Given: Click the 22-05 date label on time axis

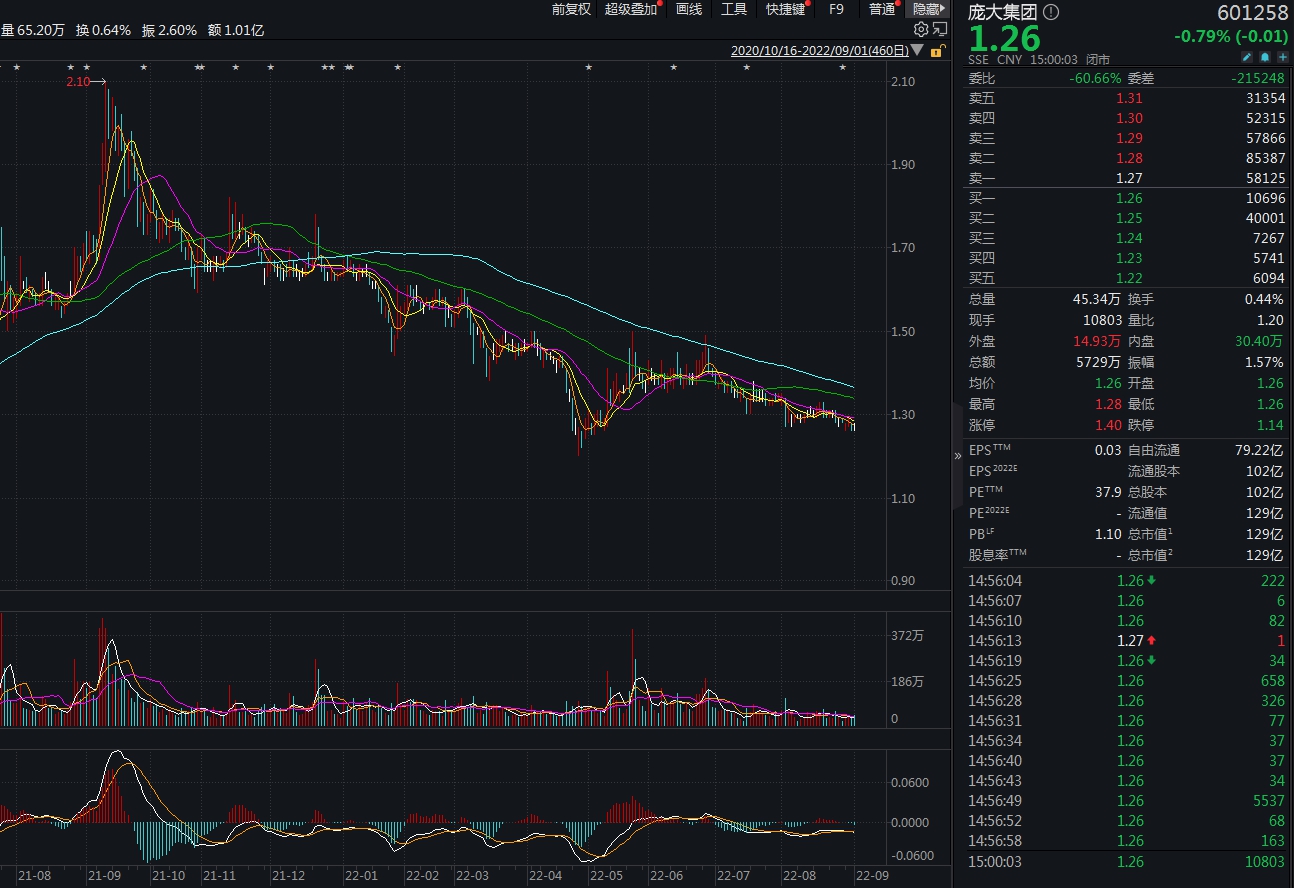Looking at the screenshot, I should click(606, 875).
